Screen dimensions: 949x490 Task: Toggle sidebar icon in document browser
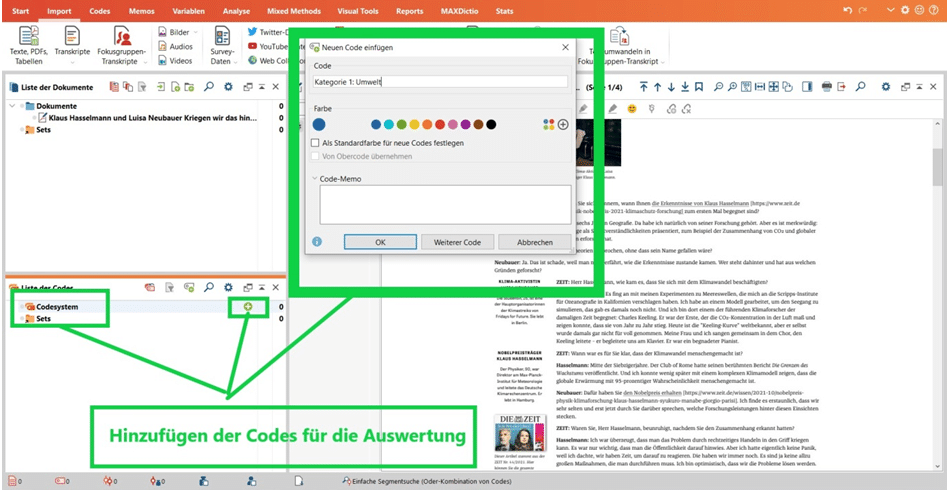pos(807,87)
